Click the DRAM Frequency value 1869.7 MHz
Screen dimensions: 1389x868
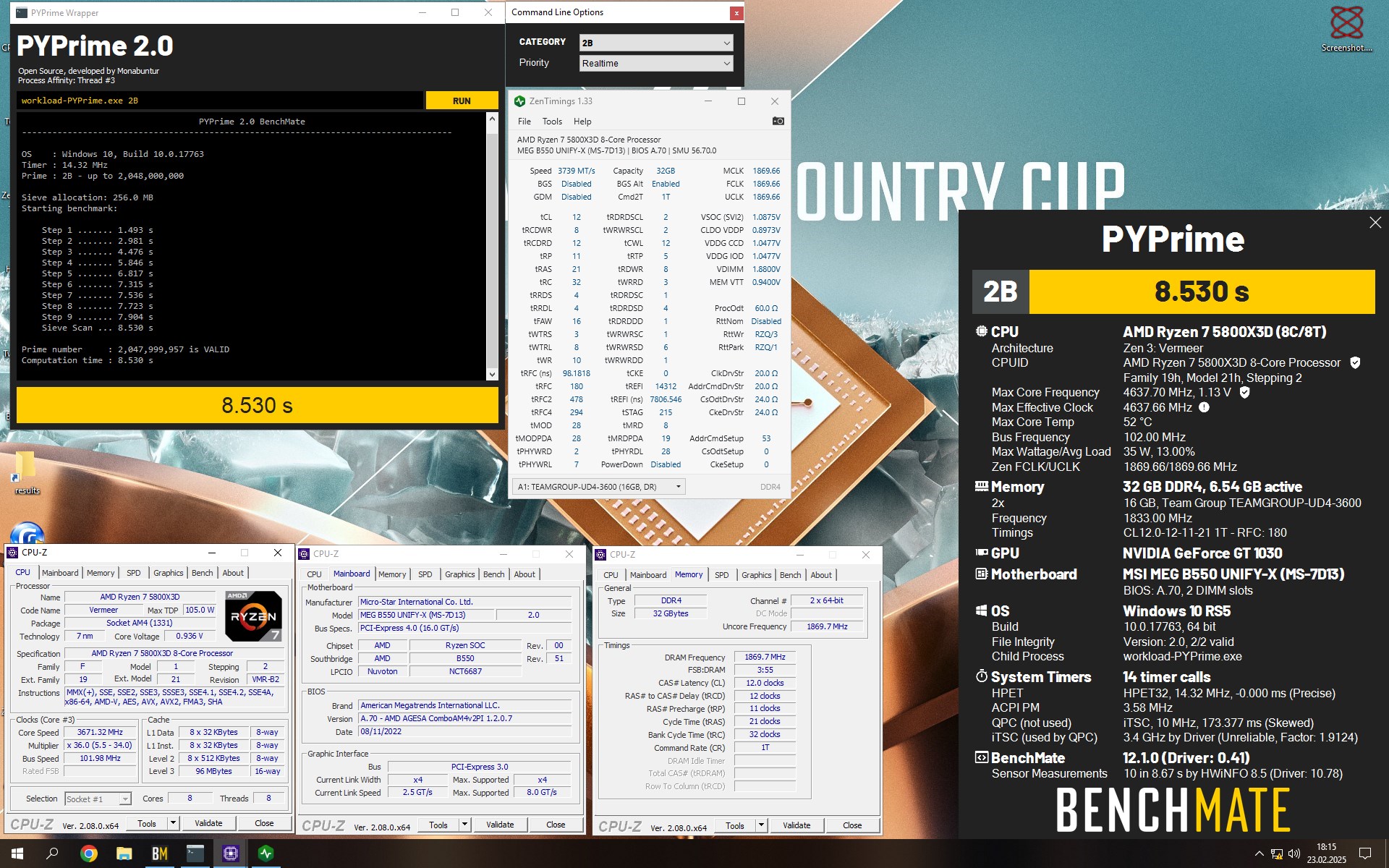coord(765,657)
